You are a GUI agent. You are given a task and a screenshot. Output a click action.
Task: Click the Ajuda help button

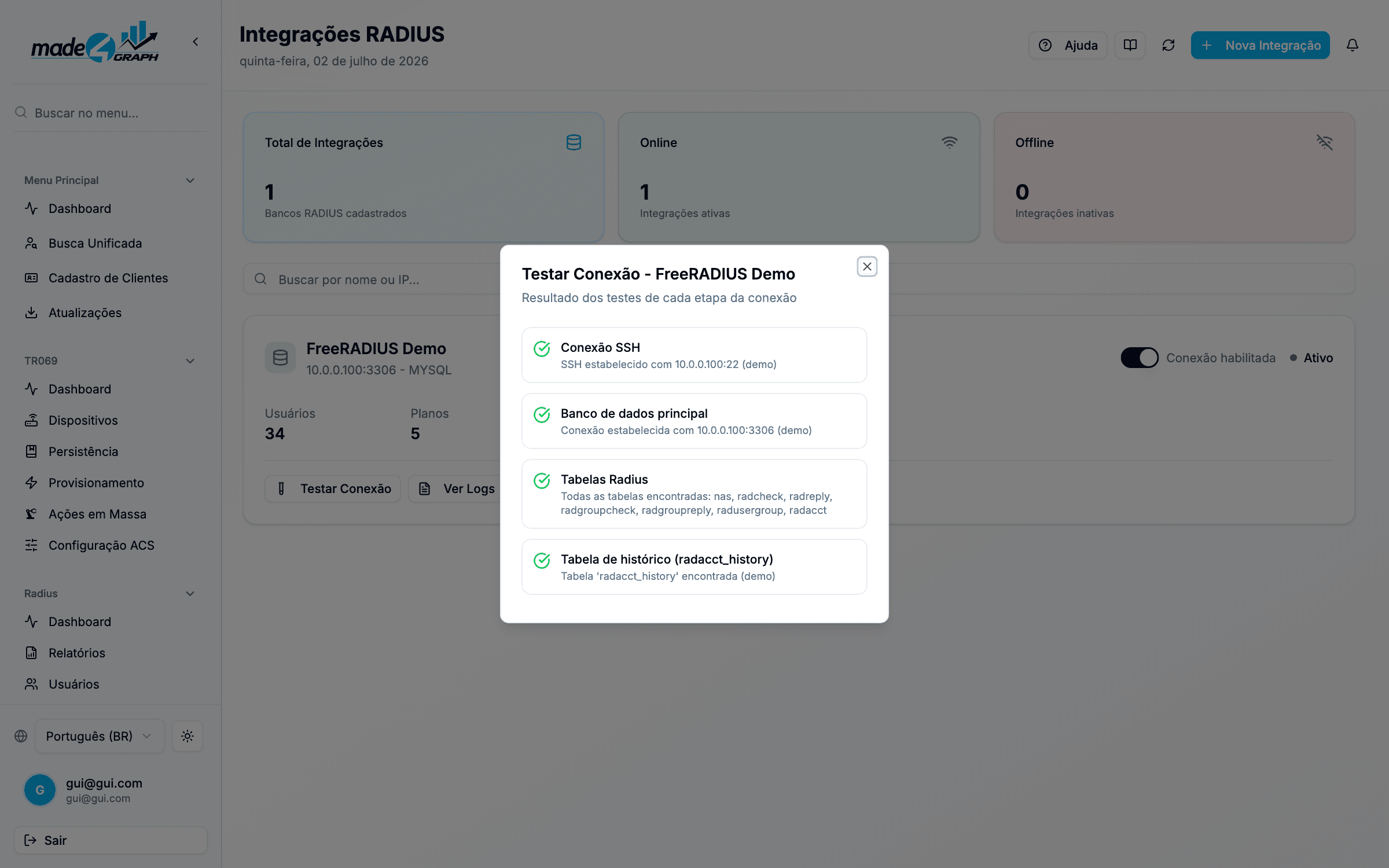pos(1068,45)
